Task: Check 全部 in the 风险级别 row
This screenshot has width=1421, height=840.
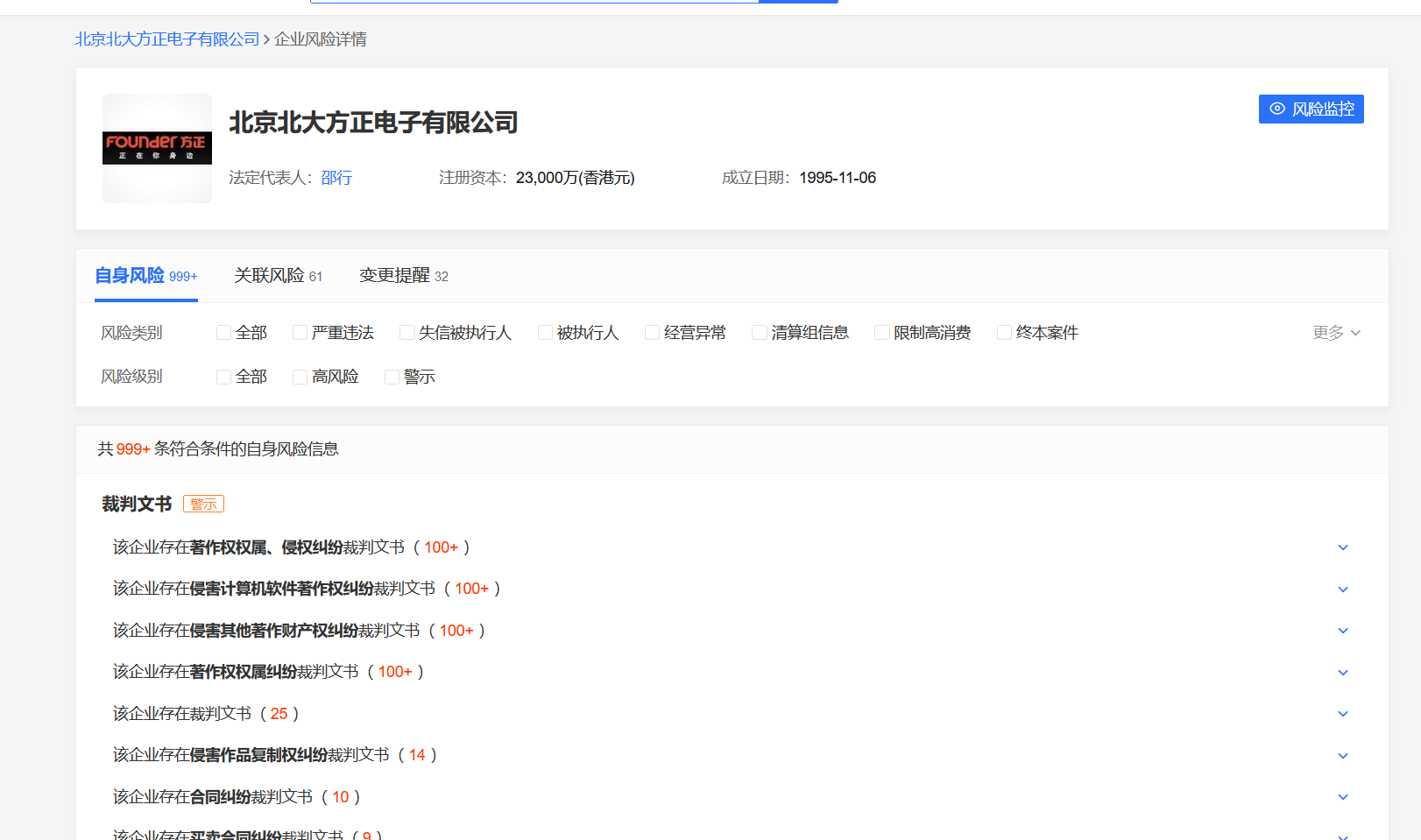Action: tap(224, 377)
